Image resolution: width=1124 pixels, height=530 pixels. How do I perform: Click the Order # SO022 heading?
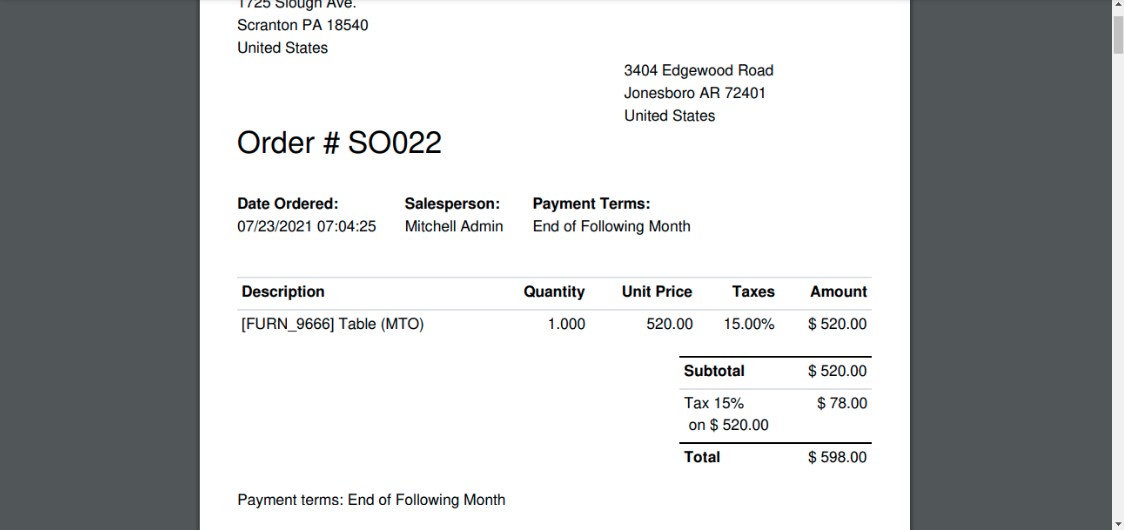339,143
